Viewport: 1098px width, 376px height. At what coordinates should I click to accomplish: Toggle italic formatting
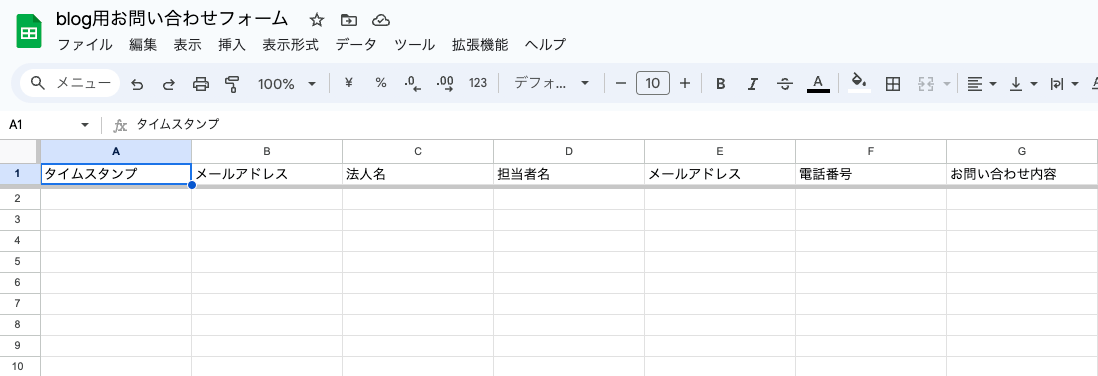pos(752,84)
